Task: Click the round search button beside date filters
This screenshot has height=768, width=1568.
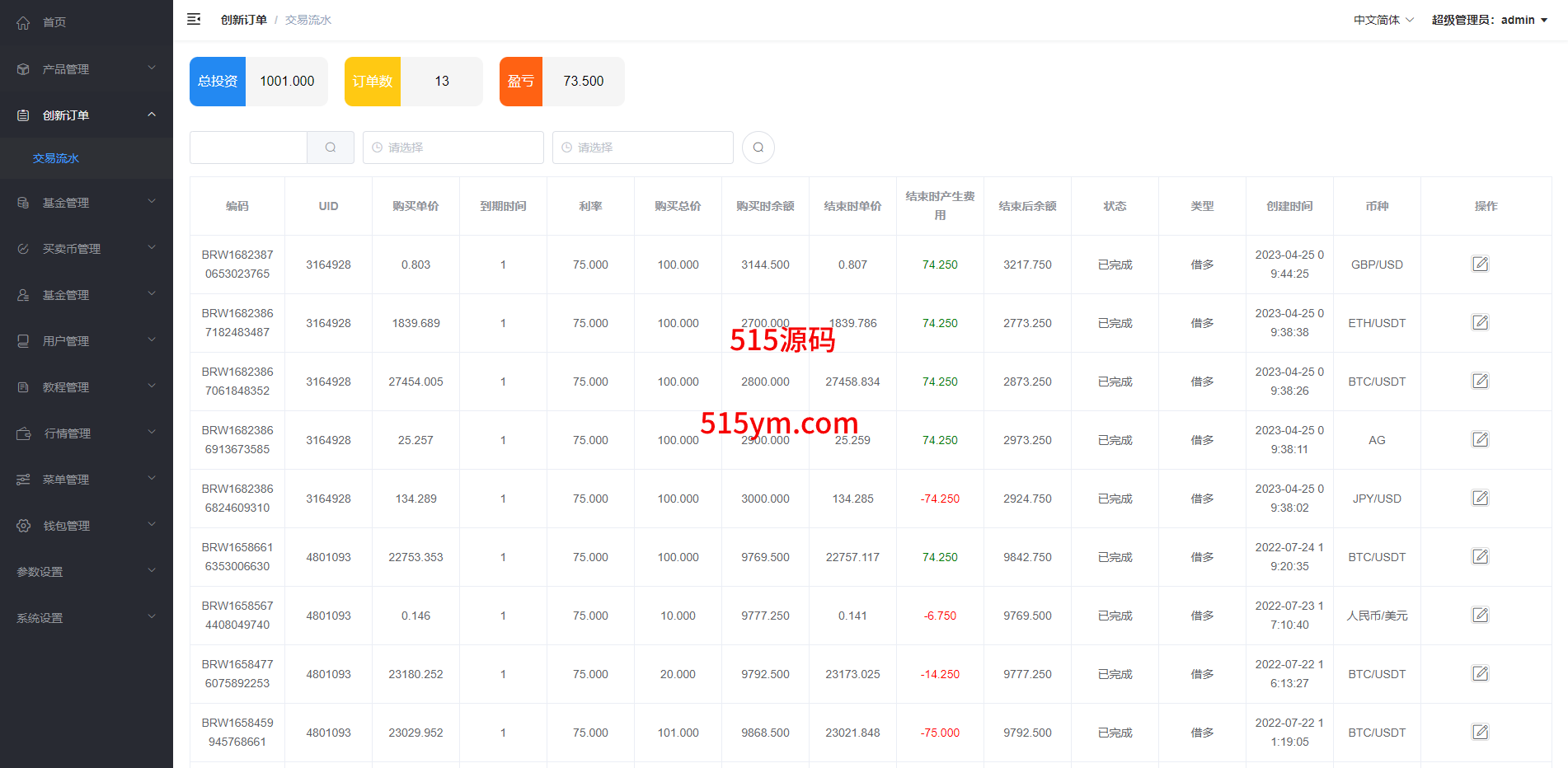Action: pyautogui.click(x=758, y=148)
